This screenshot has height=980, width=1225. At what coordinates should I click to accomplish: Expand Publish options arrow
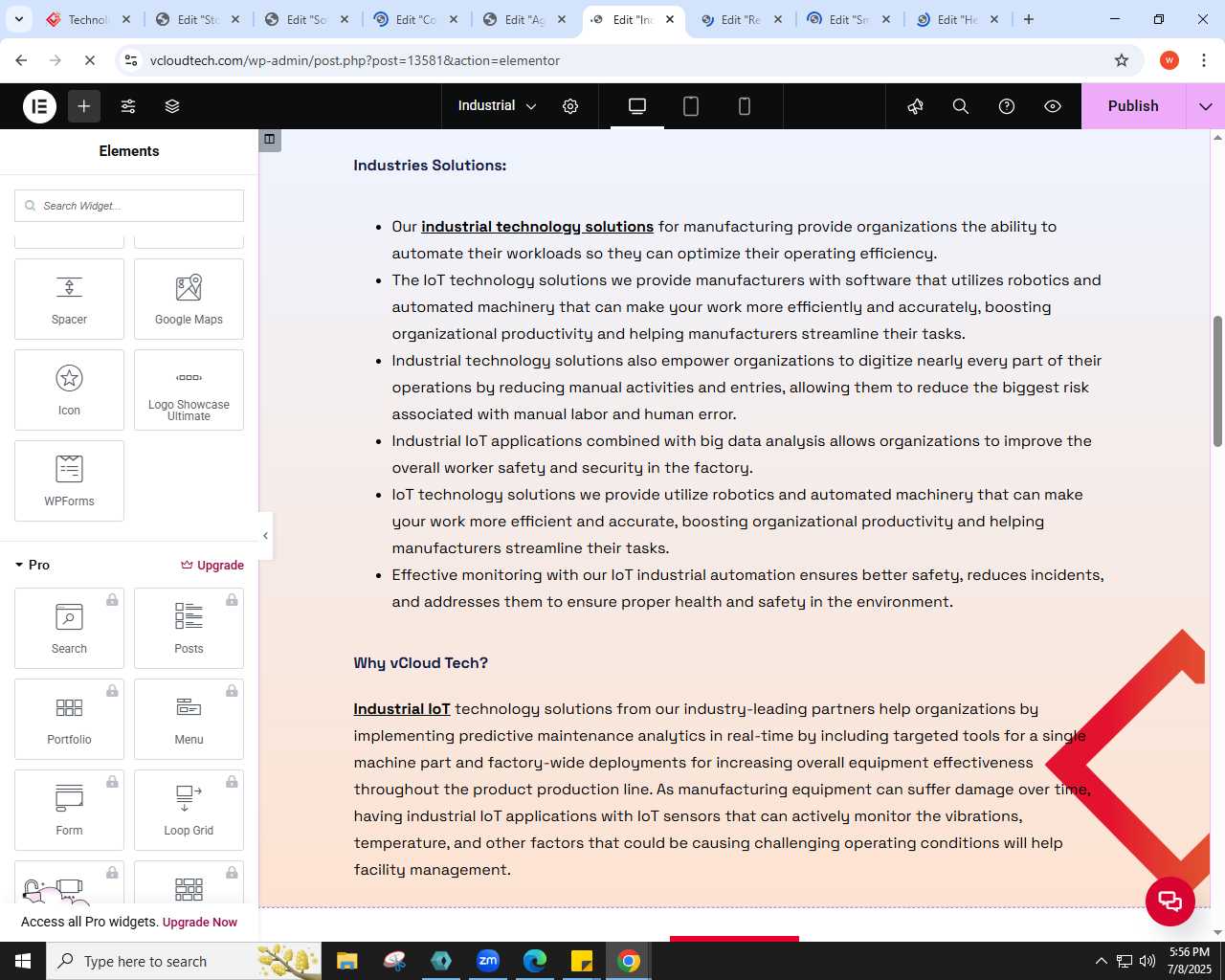[x=1206, y=106]
